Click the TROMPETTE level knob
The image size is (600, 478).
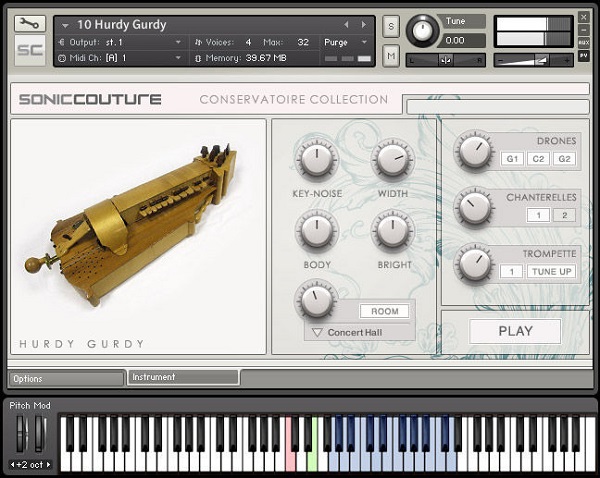[475, 264]
